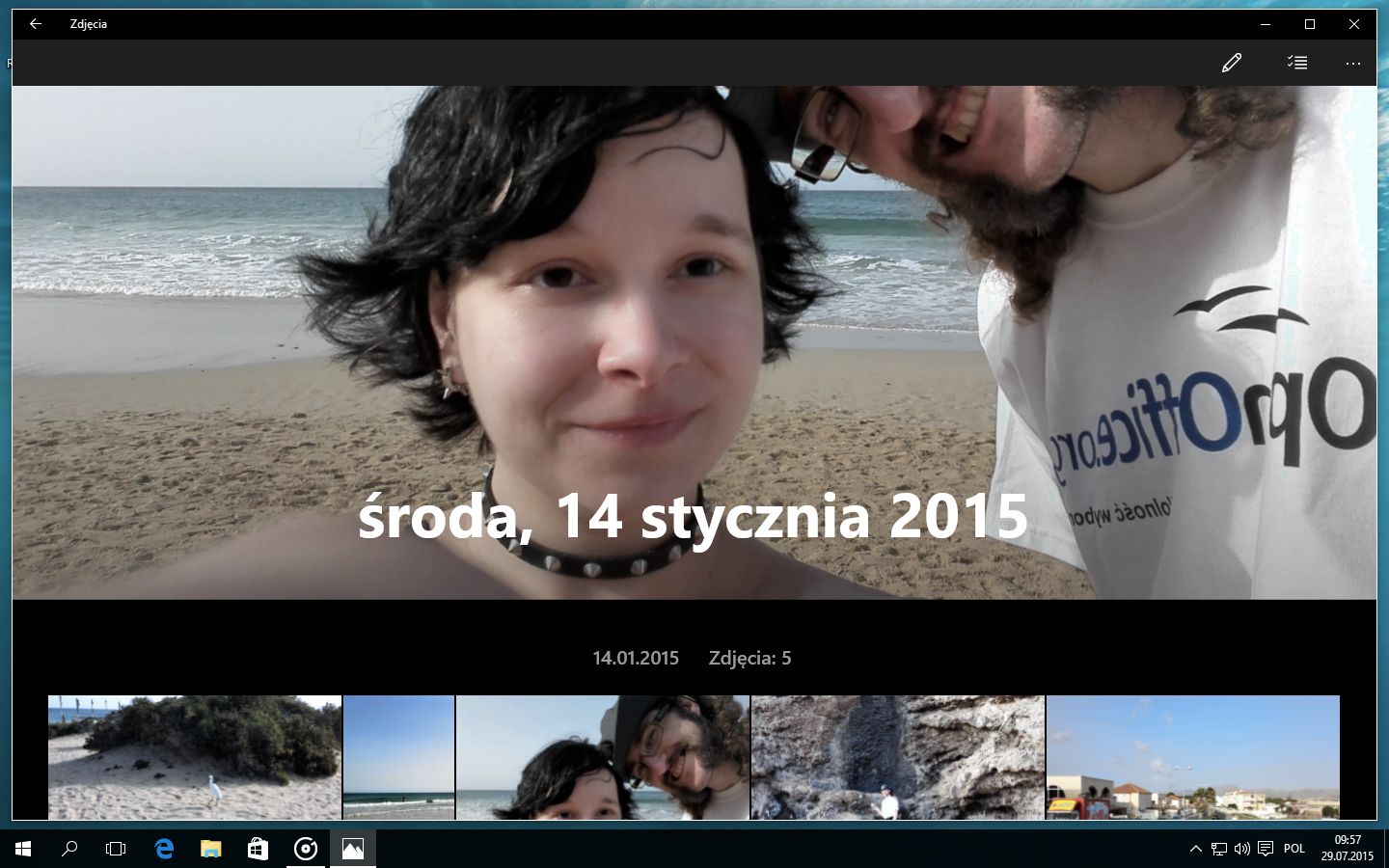Minimize the Zdjęcia window
Screen dimensions: 1389x868
click(1266, 24)
